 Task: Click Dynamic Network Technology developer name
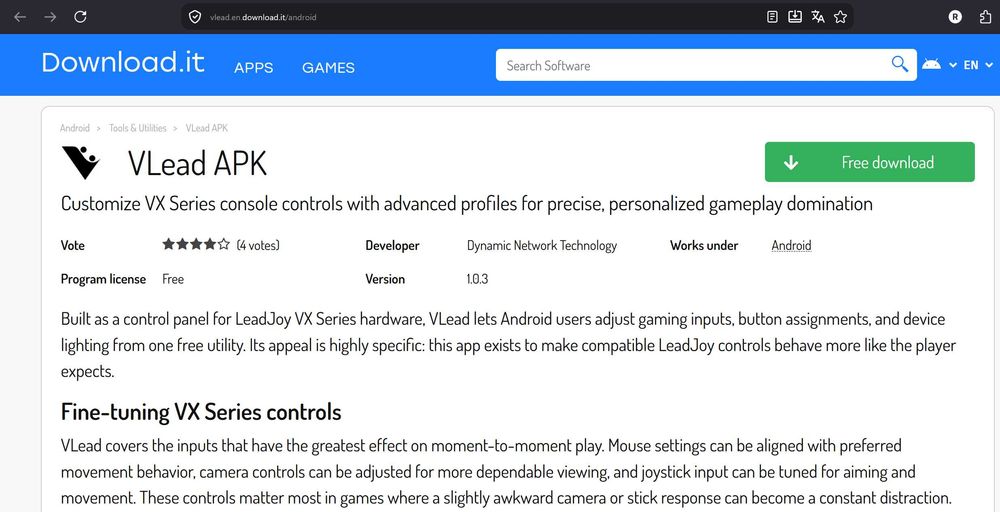tap(542, 245)
